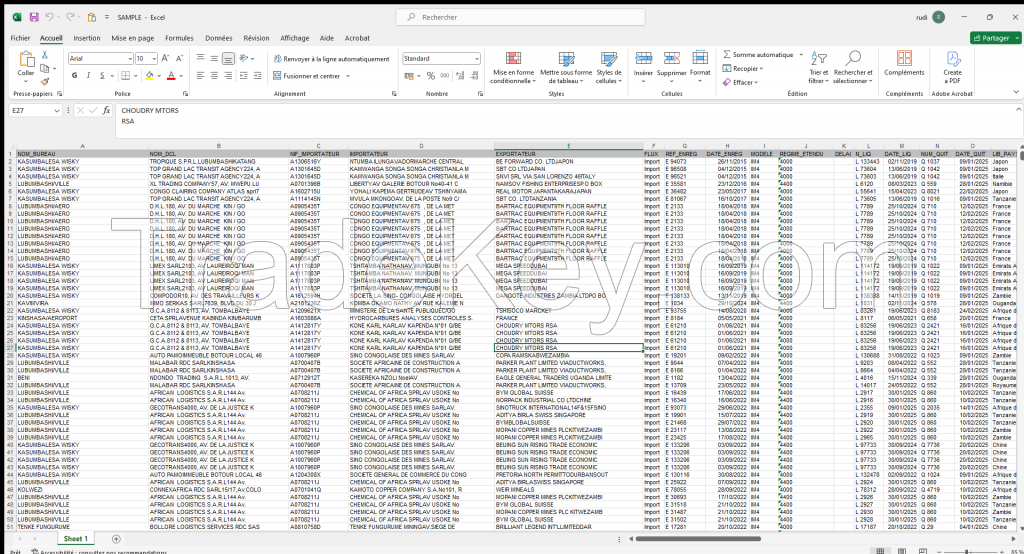Switch to Page Layout view icon
Screen dimensions: 1024x554
point(902,551)
